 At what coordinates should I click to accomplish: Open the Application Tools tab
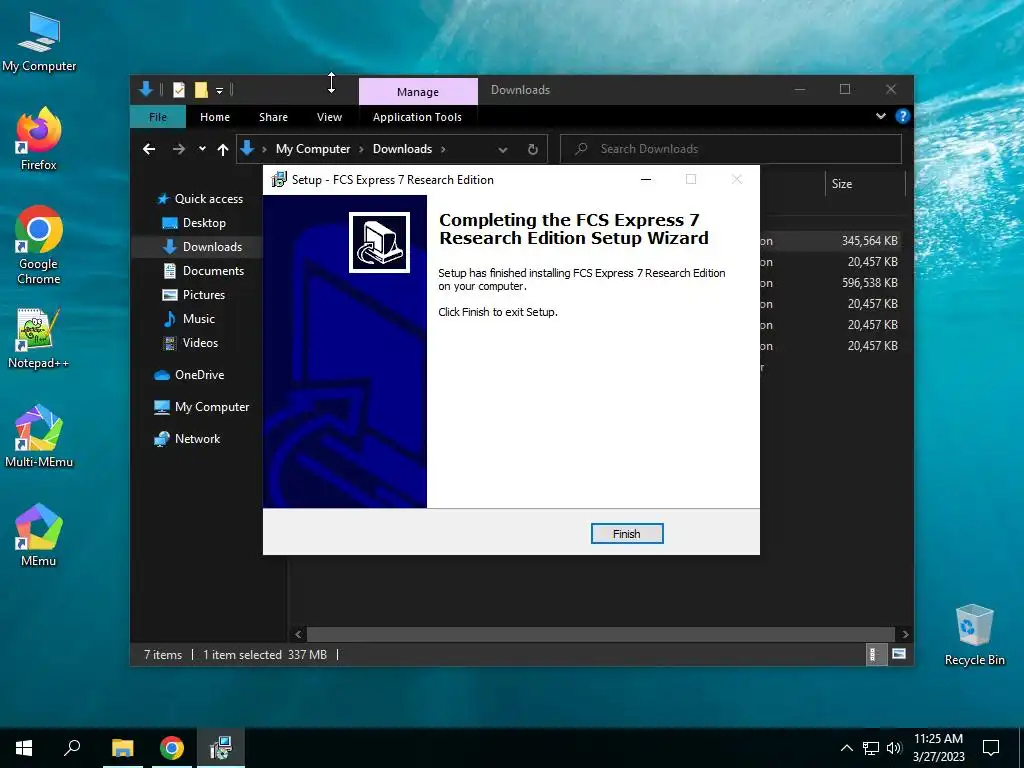[x=417, y=117]
